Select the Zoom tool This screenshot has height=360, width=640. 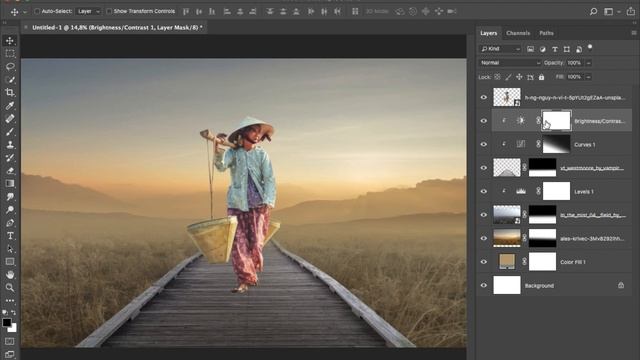tap(10, 288)
